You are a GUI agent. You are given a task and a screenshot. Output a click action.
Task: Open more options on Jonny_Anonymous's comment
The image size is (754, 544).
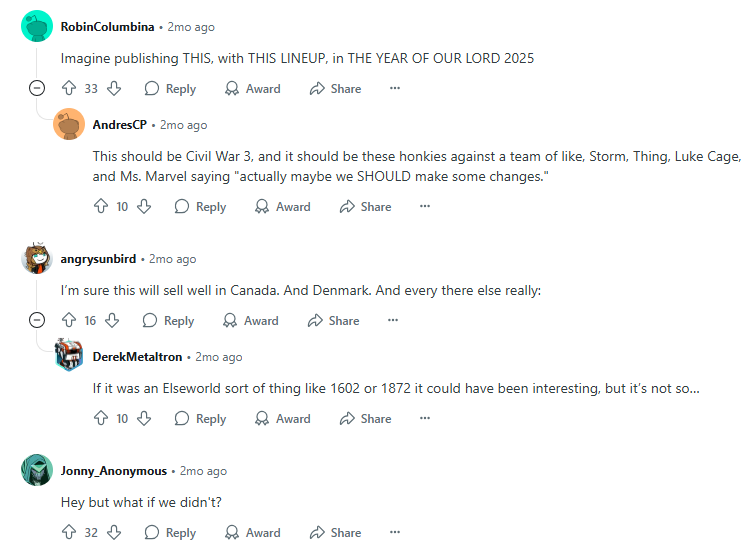pos(395,532)
